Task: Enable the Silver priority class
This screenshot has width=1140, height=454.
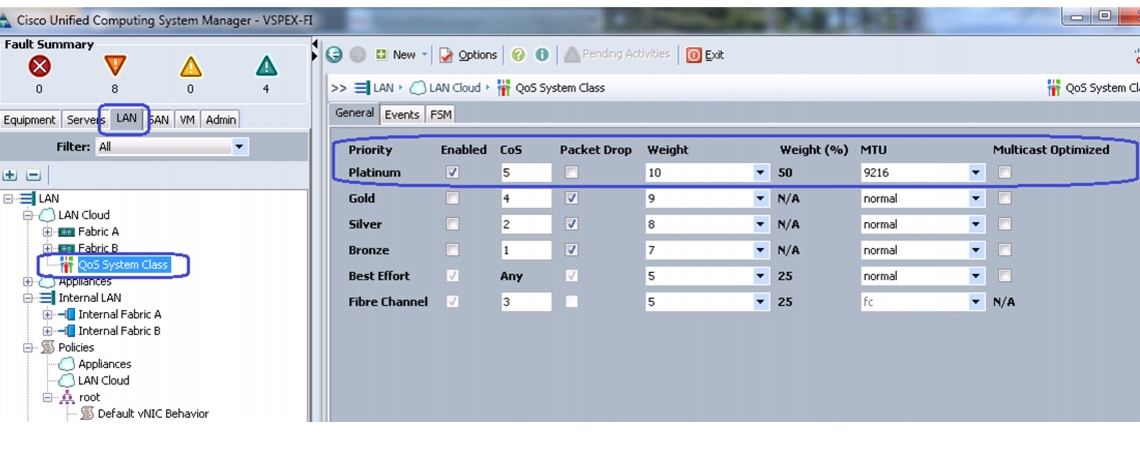Action: point(453,224)
